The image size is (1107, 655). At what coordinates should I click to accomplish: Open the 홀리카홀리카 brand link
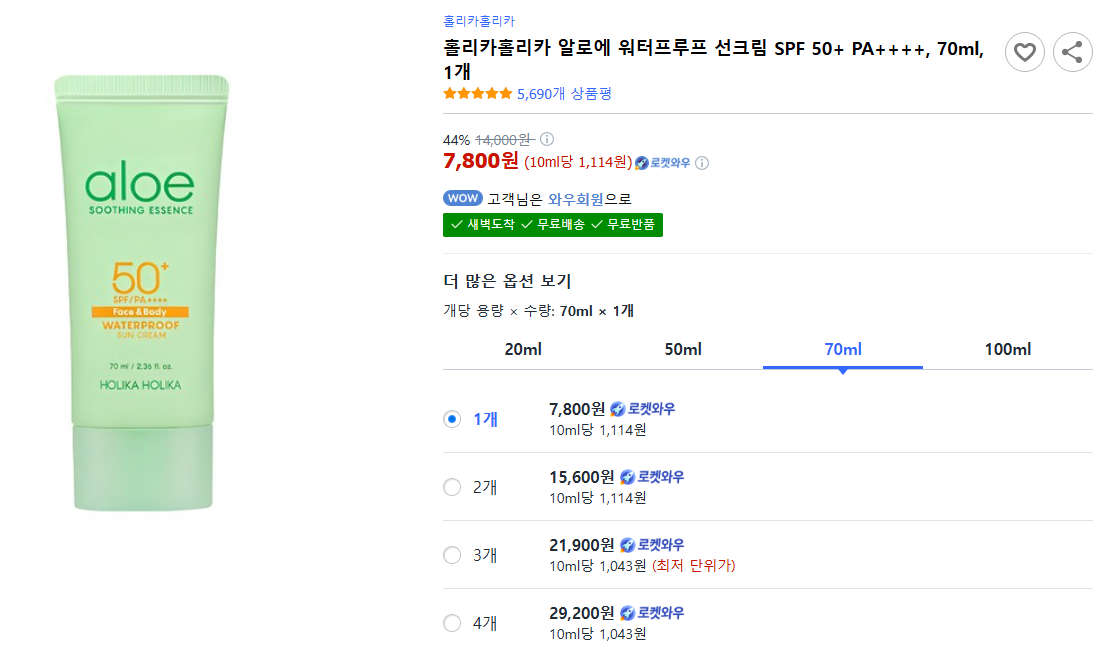click(479, 21)
